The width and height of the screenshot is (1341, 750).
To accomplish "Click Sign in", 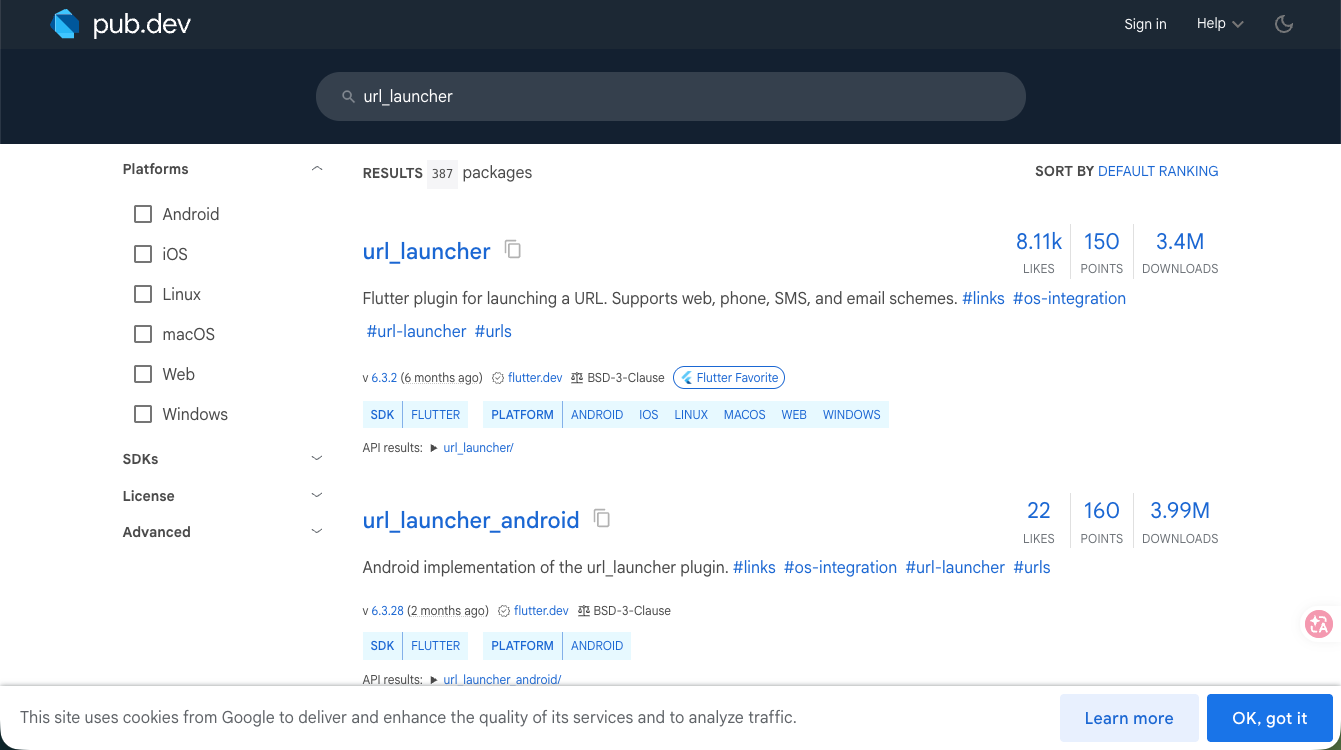I will (1145, 24).
